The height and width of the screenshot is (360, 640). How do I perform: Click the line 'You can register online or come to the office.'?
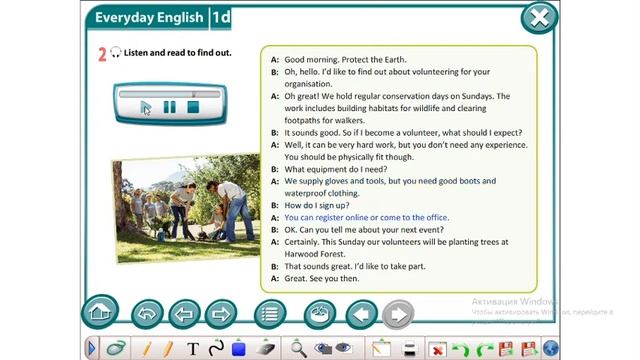tap(367, 218)
